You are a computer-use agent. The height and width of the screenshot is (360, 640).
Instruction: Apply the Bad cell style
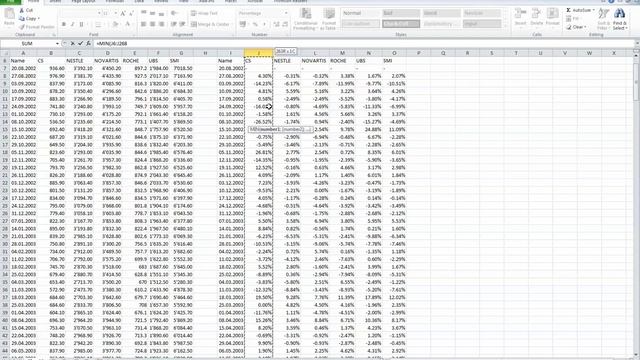(400, 13)
